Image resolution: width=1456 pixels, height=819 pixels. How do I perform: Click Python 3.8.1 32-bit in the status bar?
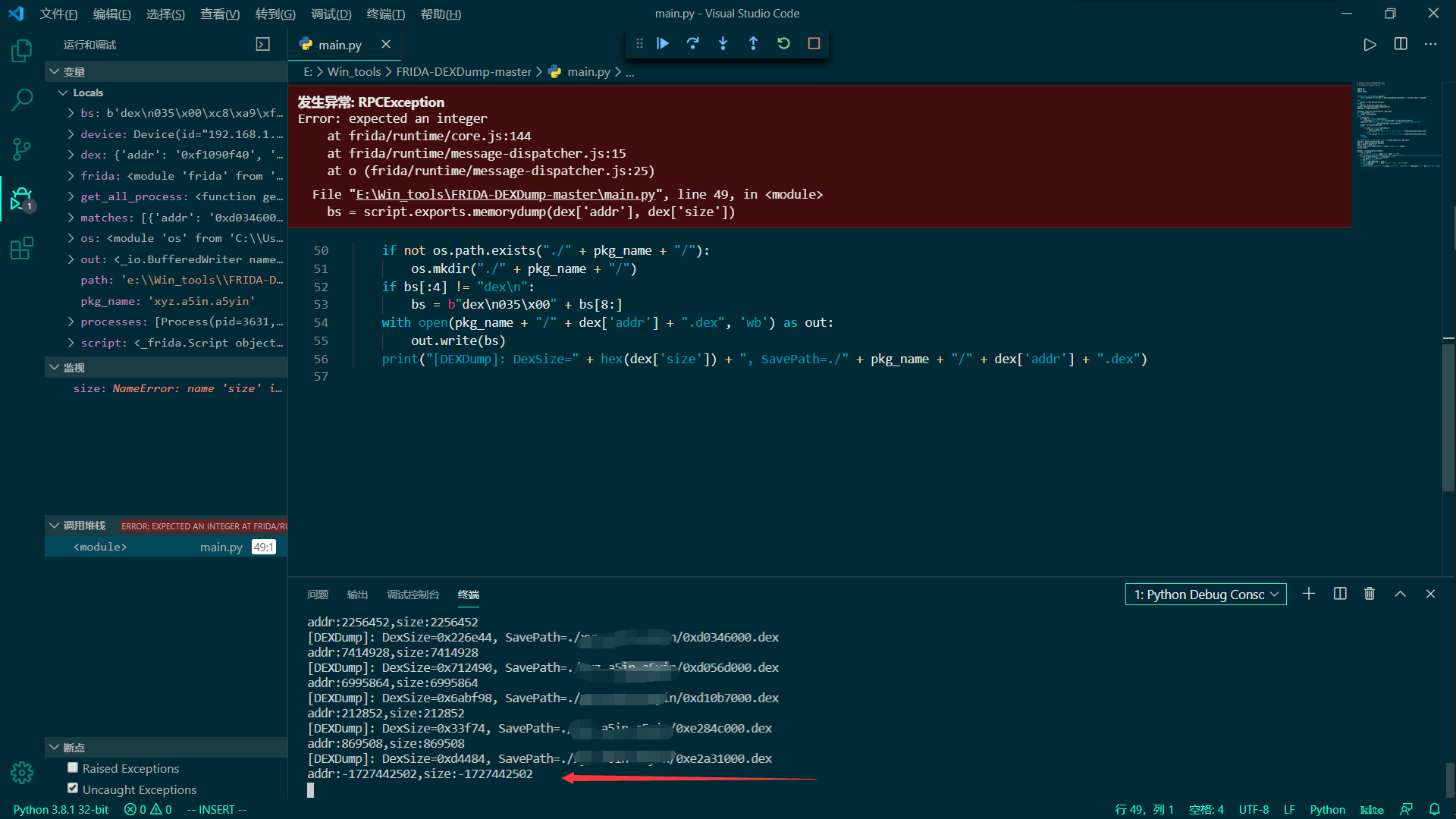click(x=61, y=809)
